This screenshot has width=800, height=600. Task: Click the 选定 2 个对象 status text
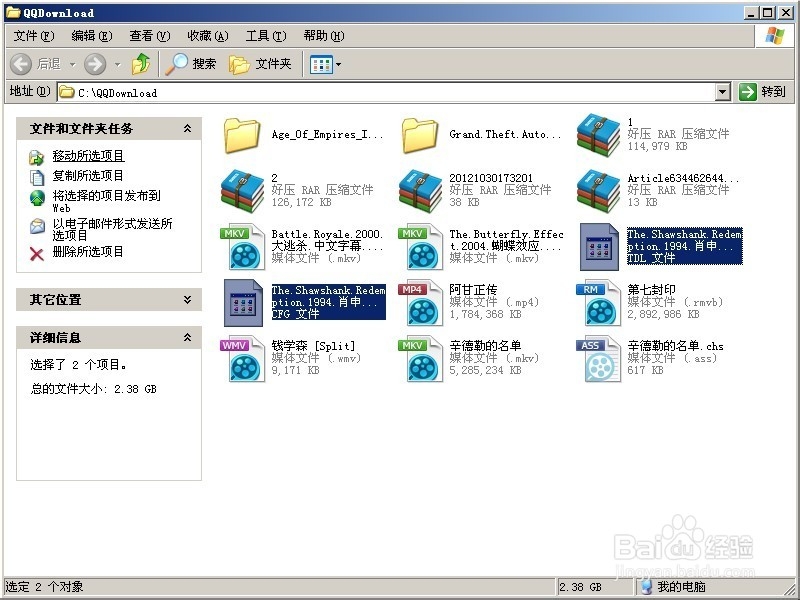click(44, 587)
